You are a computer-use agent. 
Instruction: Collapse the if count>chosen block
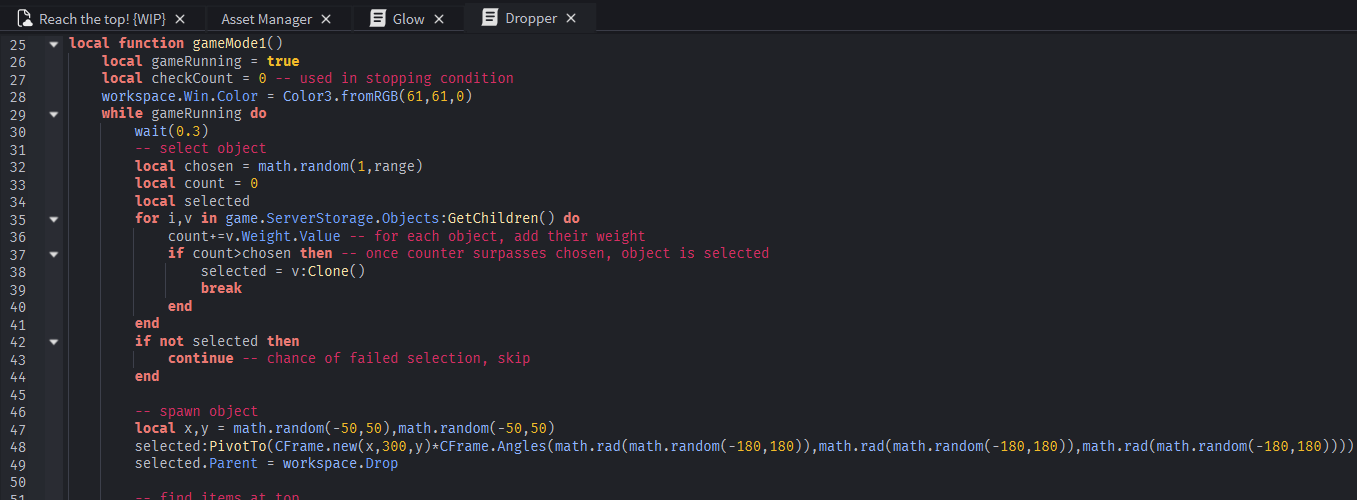(53, 254)
